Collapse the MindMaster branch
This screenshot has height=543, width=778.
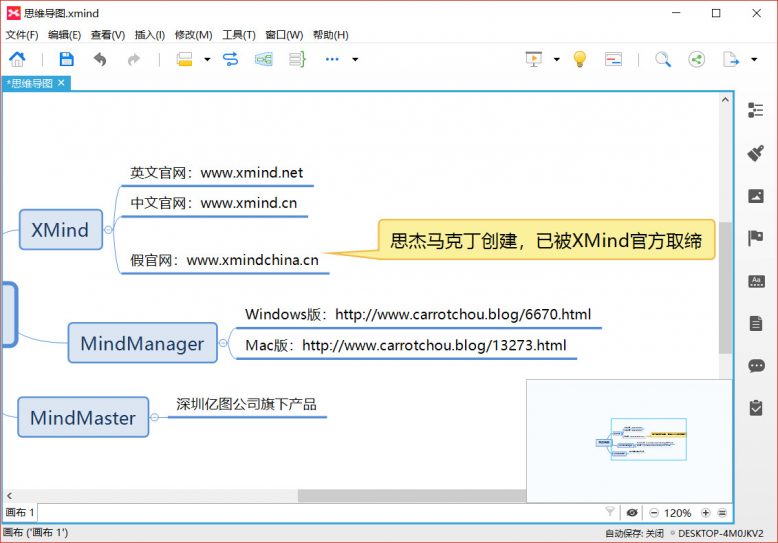(x=154, y=417)
